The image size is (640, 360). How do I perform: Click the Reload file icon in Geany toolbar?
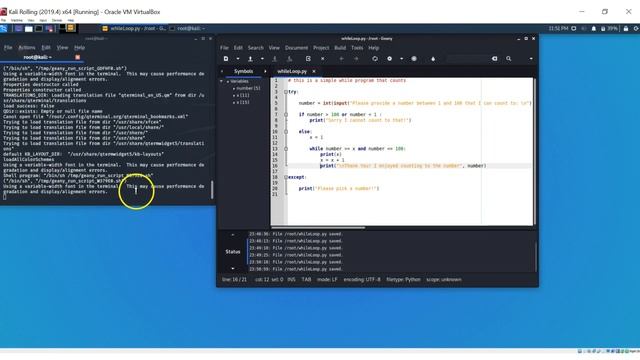coord(308,59)
